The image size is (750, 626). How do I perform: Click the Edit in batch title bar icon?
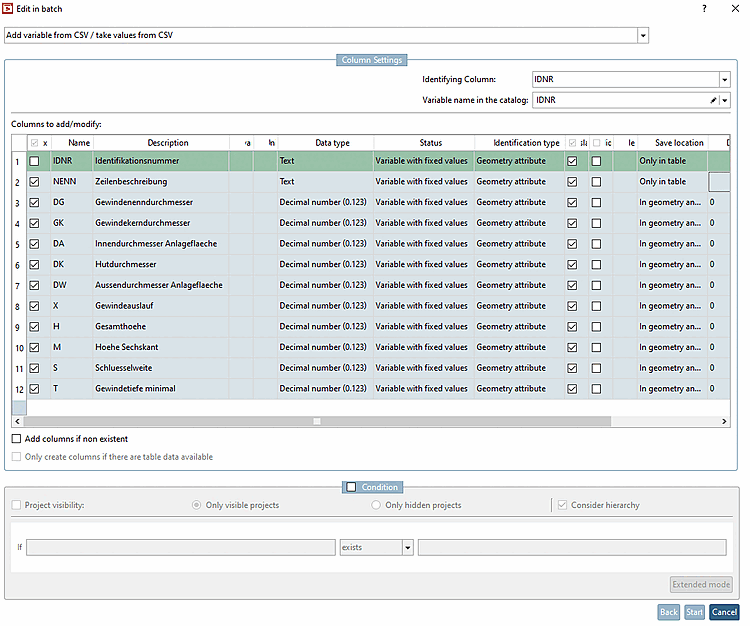tap(9, 9)
